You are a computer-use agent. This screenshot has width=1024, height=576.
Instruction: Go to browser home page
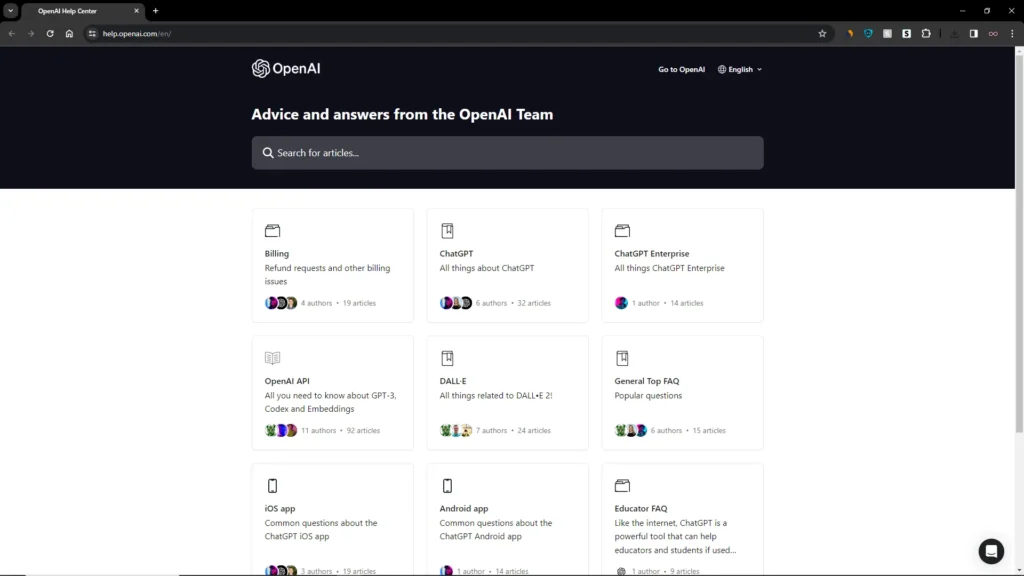tap(69, 34)
